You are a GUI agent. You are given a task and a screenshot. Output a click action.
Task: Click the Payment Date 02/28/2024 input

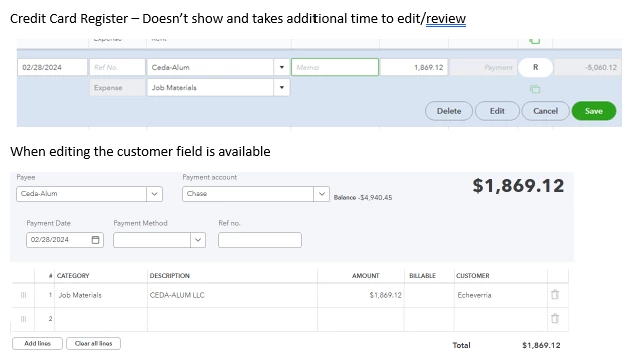(65, 240)
